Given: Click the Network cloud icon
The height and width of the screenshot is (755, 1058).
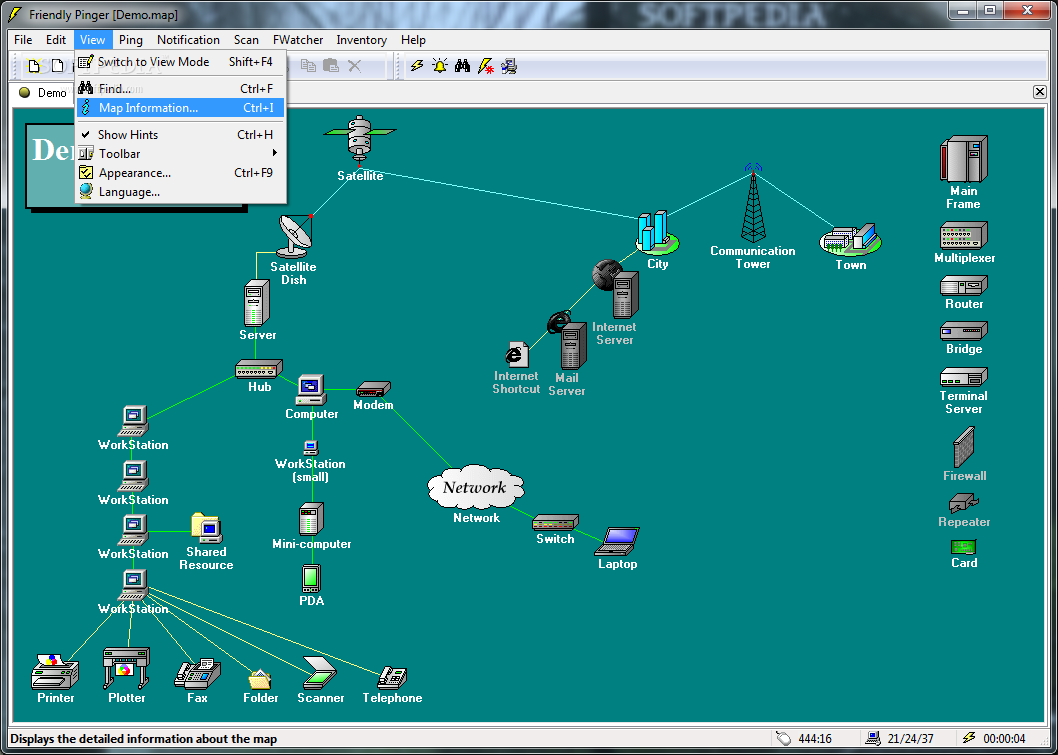Looking at the screenshot, I should (x=476, y=487).
